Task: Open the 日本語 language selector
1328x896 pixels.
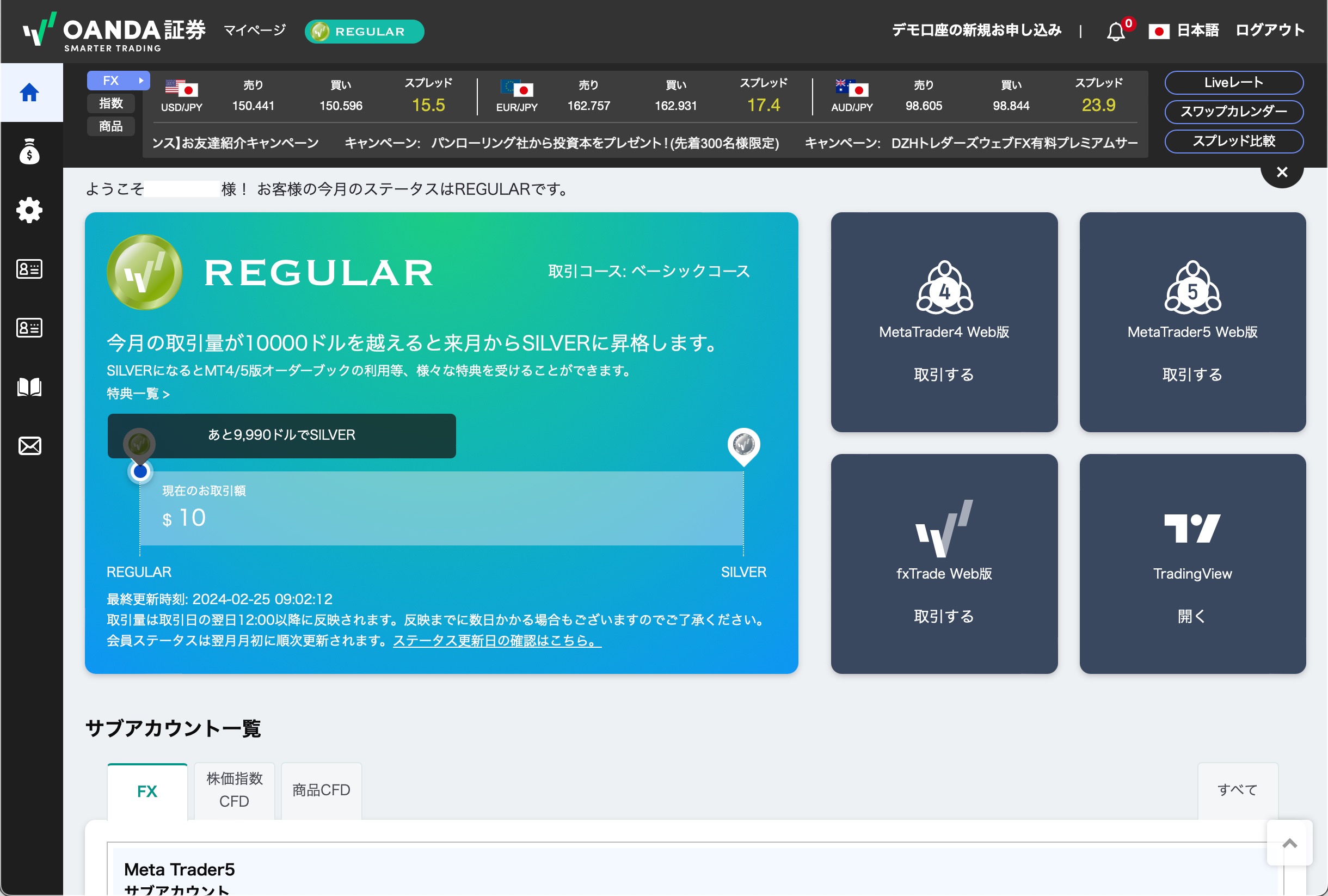Action: (x=1197, y=30)
